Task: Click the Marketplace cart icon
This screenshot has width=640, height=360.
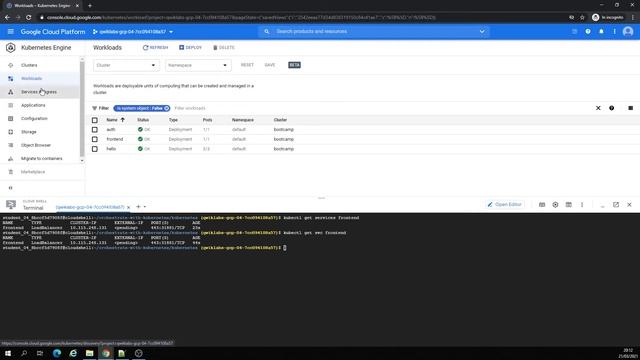Action: [x=11, y=172]
